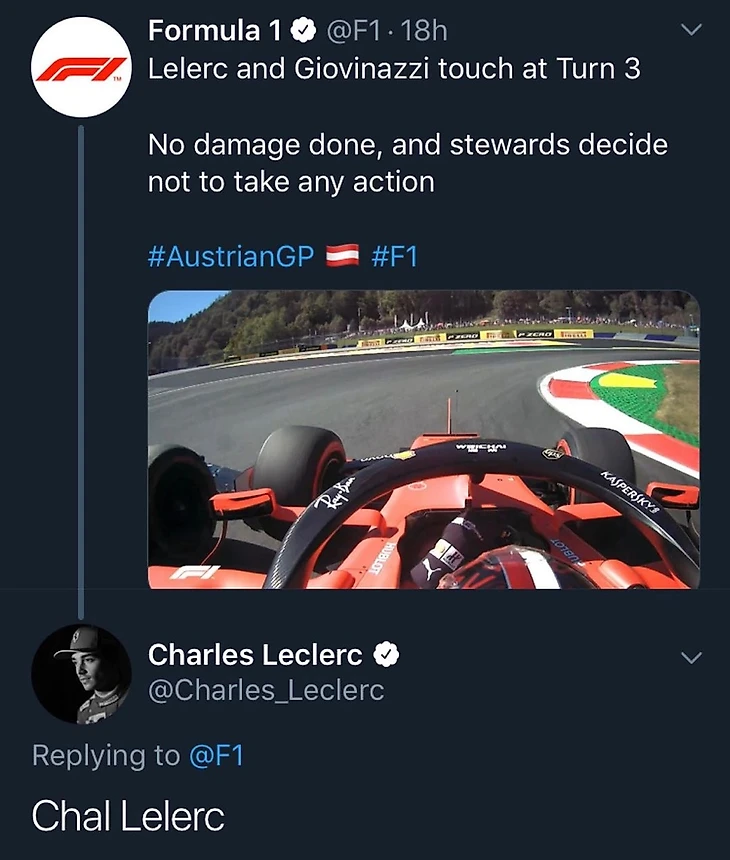
Task: Click the Formula 1 profile avatar
Action: (81, 67)
